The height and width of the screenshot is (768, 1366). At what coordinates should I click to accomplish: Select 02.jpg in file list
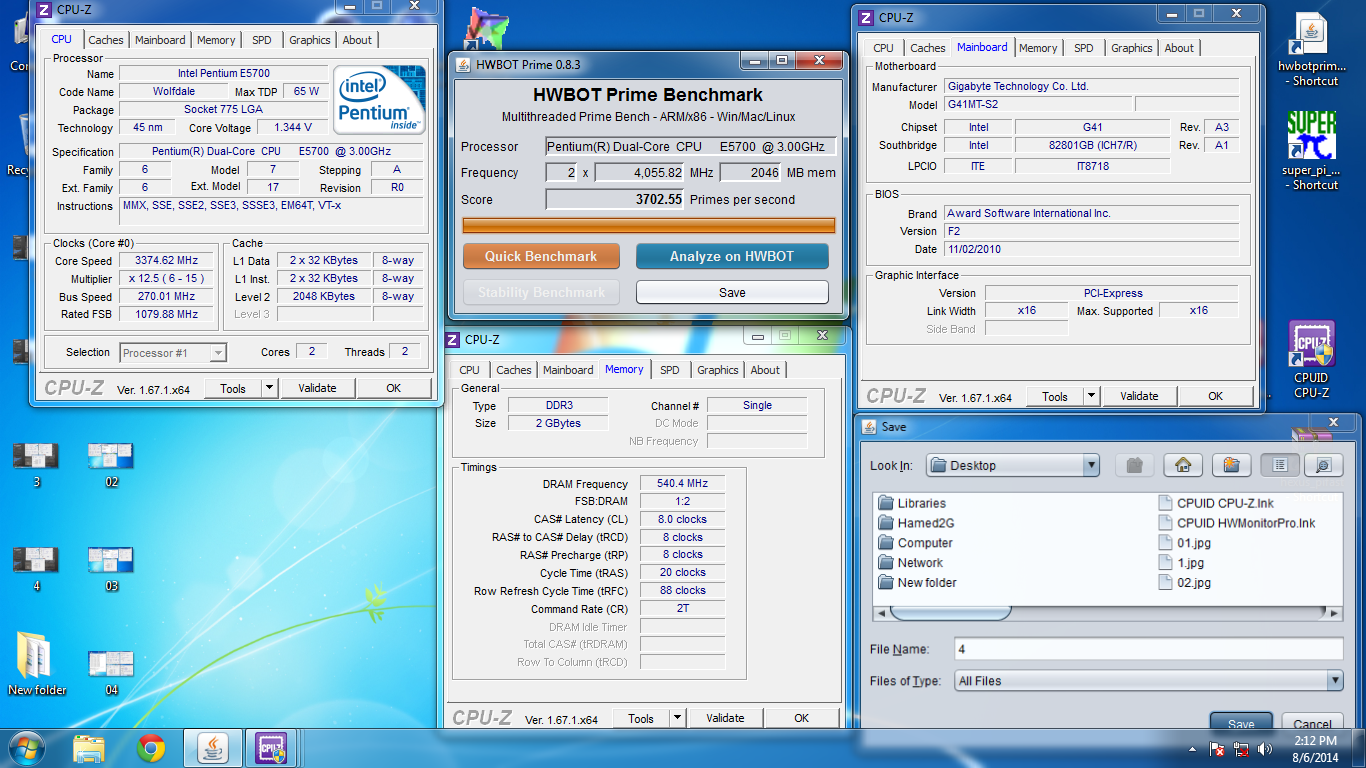coord(1185,583)
